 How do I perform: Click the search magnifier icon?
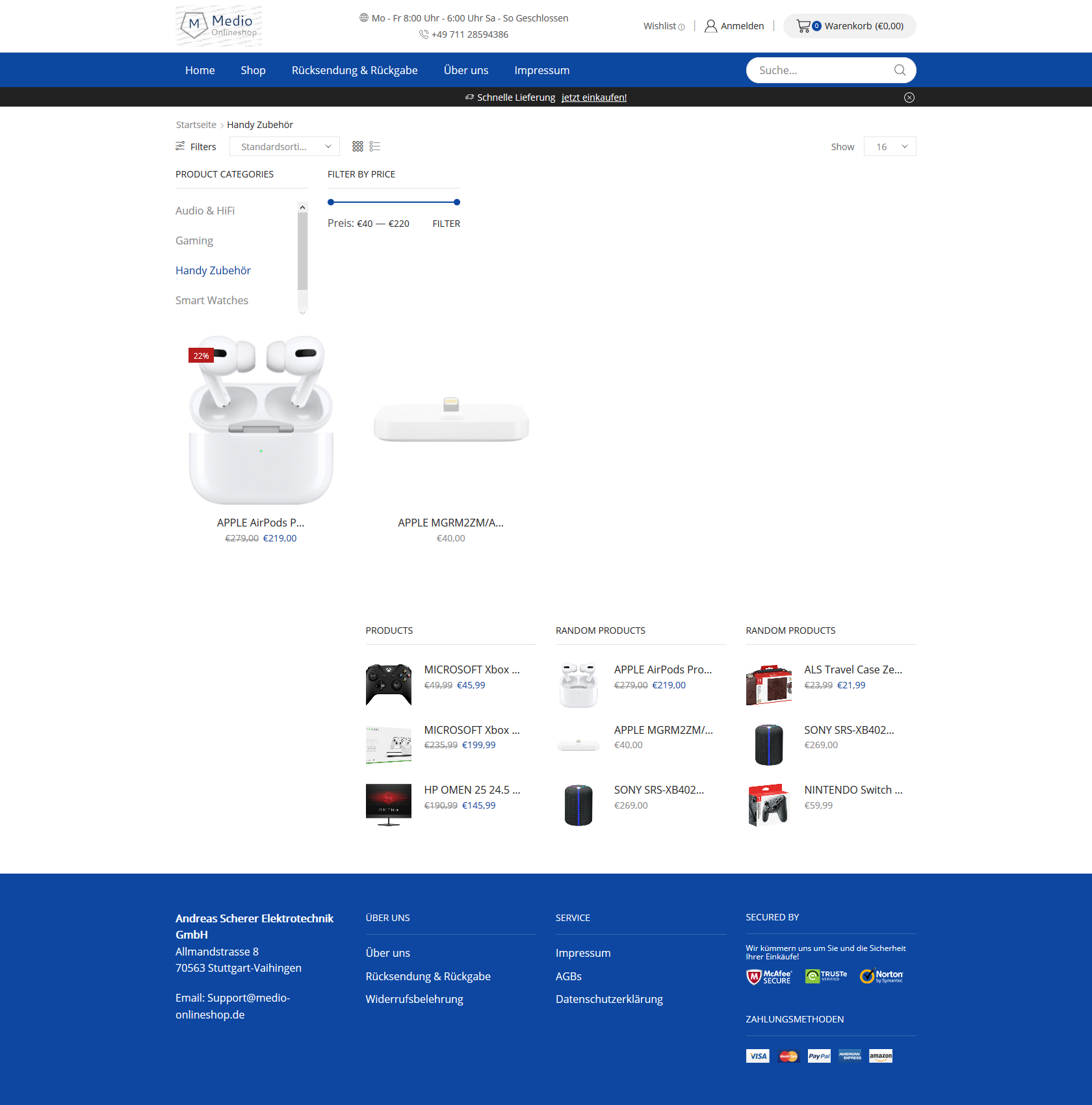pyautogui.click(x=900, y=70)
